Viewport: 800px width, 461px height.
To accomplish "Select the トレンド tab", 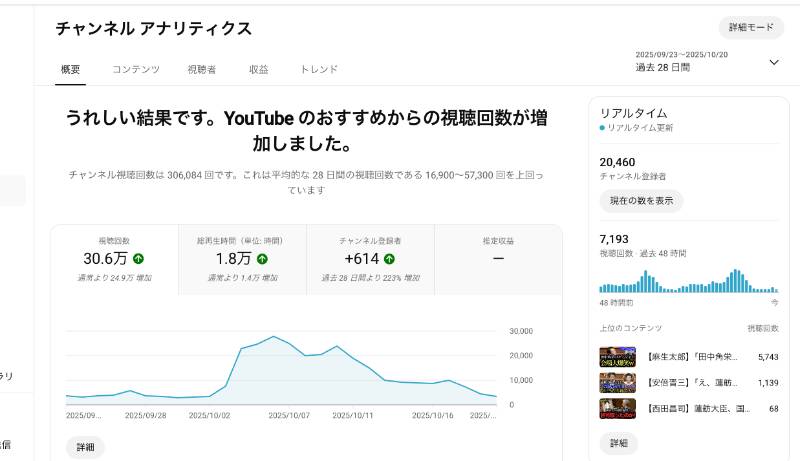I will point(319,69).
